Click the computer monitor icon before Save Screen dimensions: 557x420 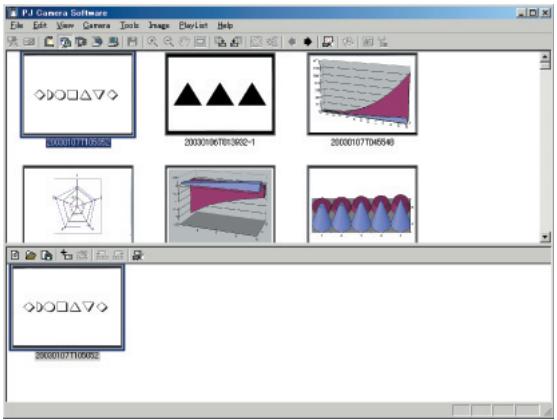pyautogui.click(x=113, y=42)
